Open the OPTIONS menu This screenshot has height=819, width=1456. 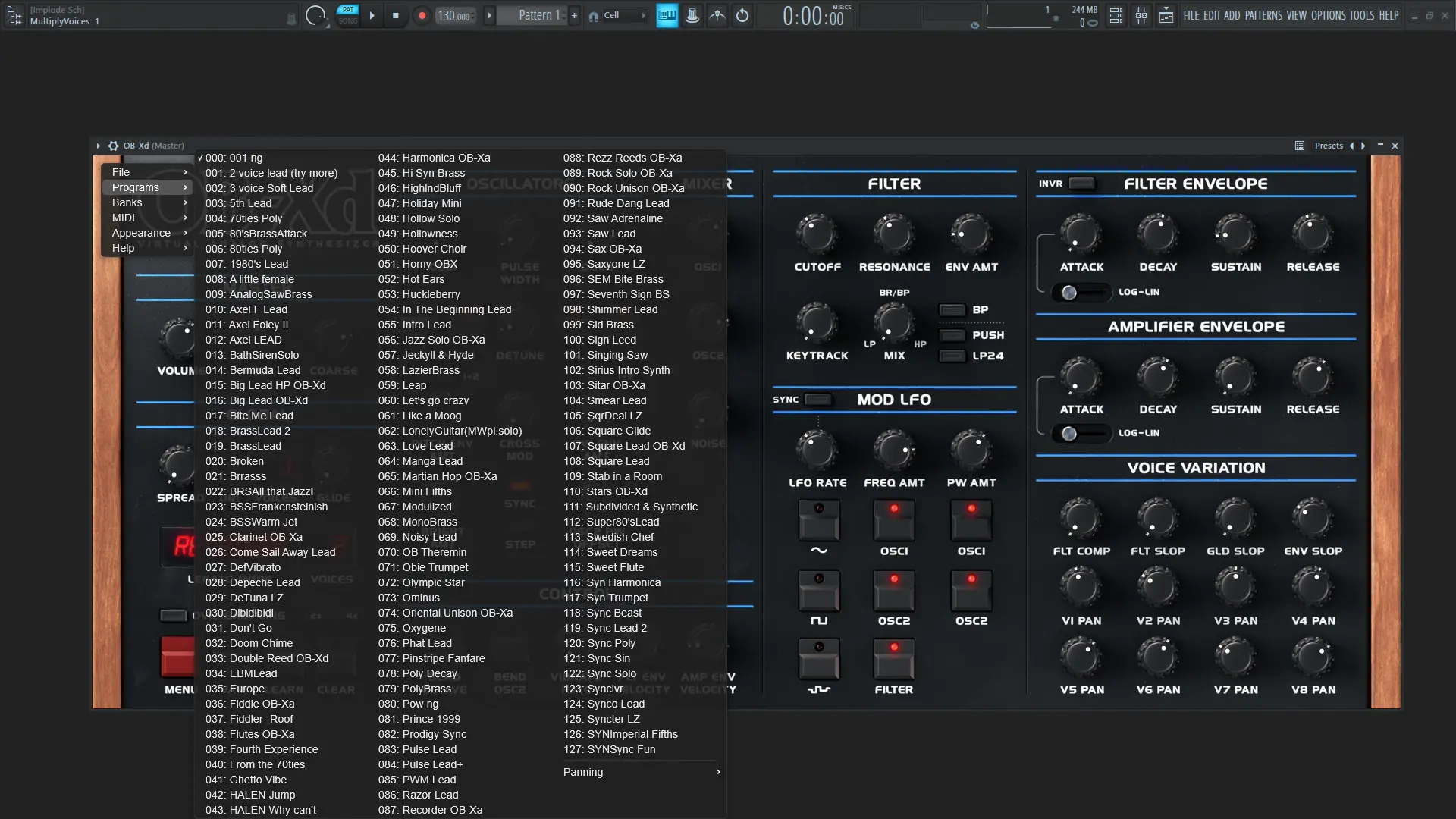click(x=1328, y=15)
